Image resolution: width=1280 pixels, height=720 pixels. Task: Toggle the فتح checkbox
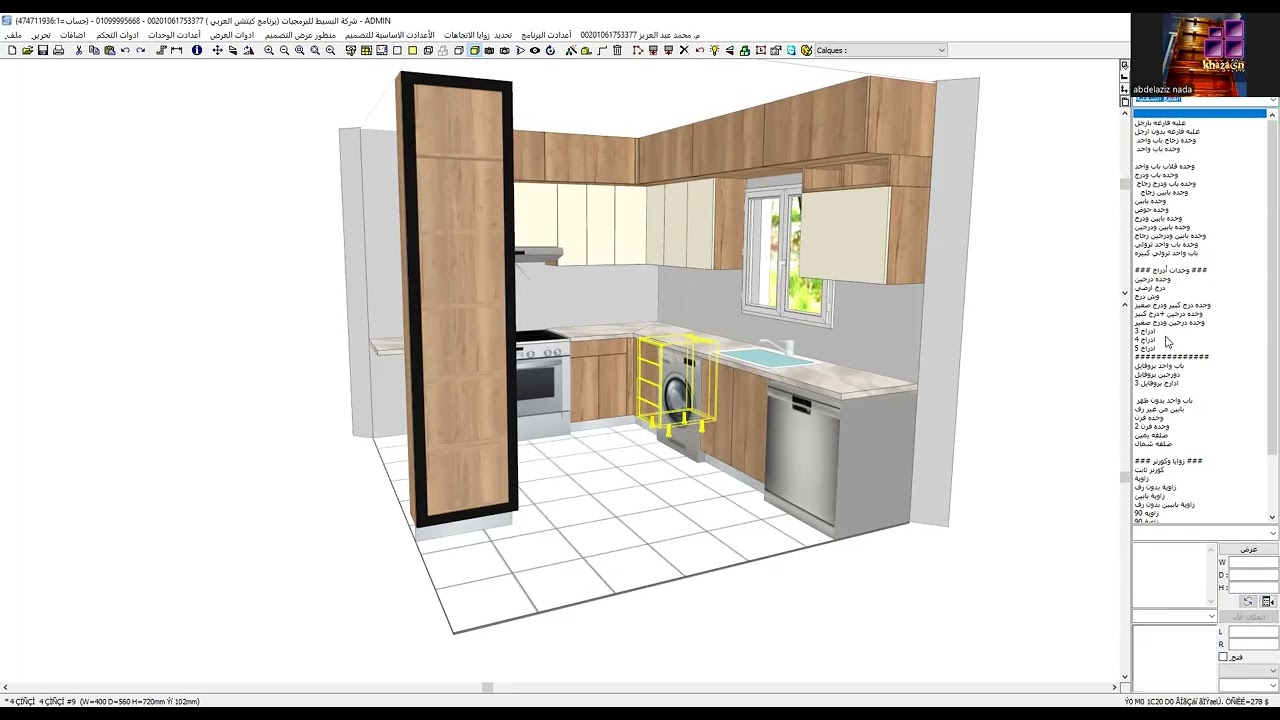coord(1223,657)
